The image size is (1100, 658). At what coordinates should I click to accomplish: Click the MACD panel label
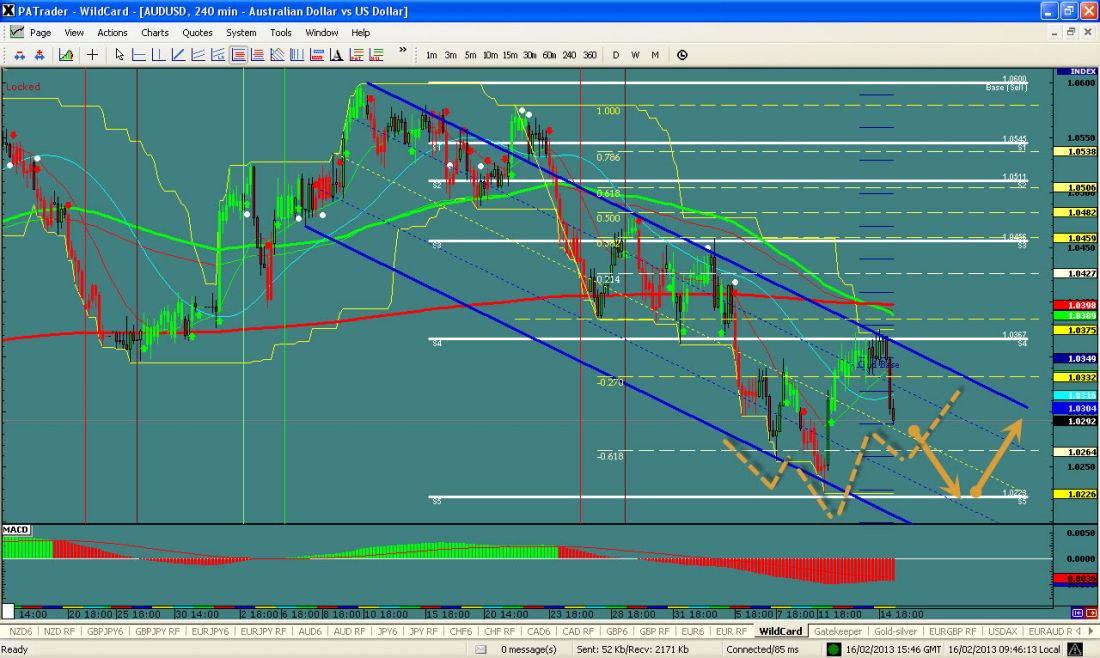coord(15,528)
